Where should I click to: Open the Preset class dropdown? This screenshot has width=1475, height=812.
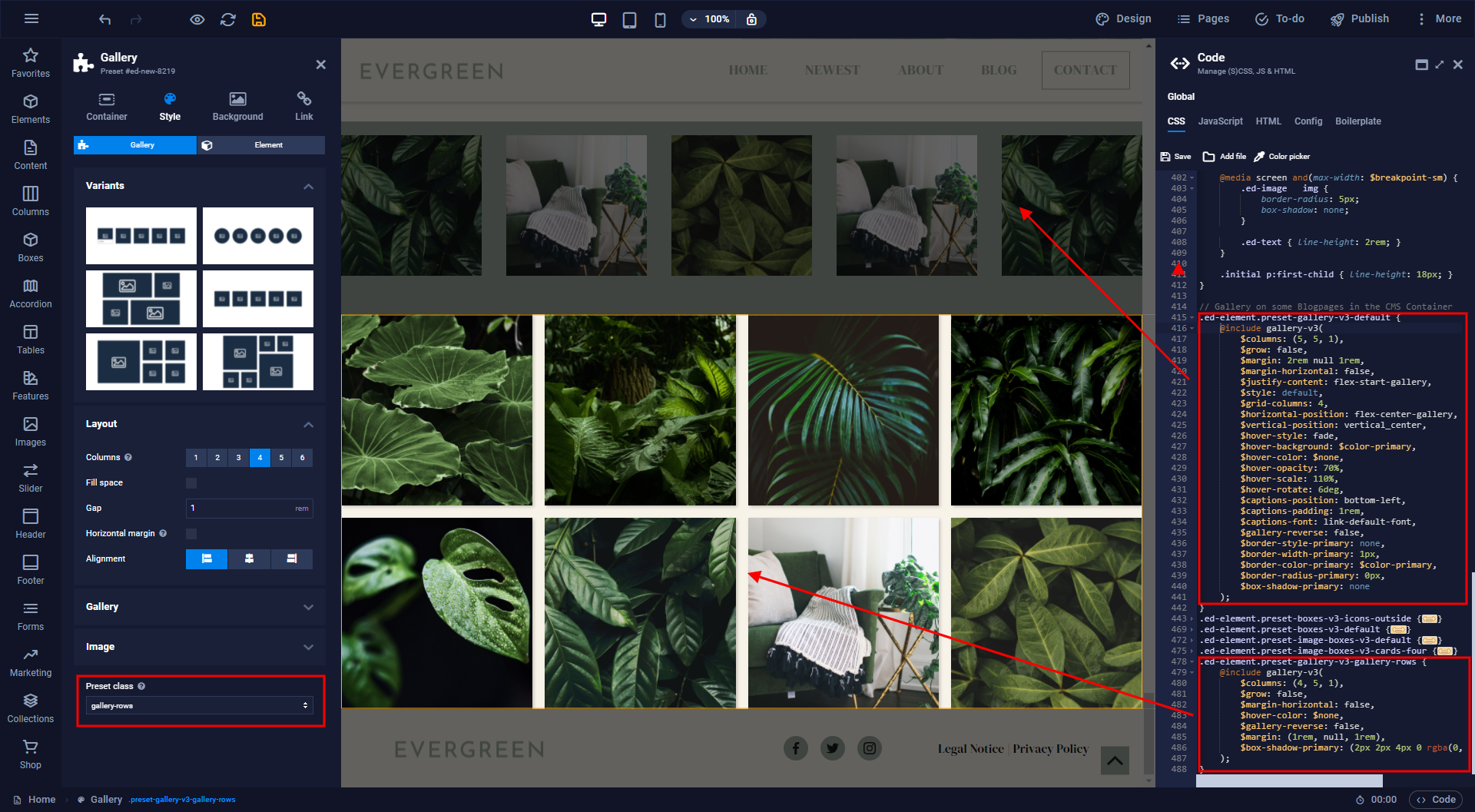pos(200,705)
